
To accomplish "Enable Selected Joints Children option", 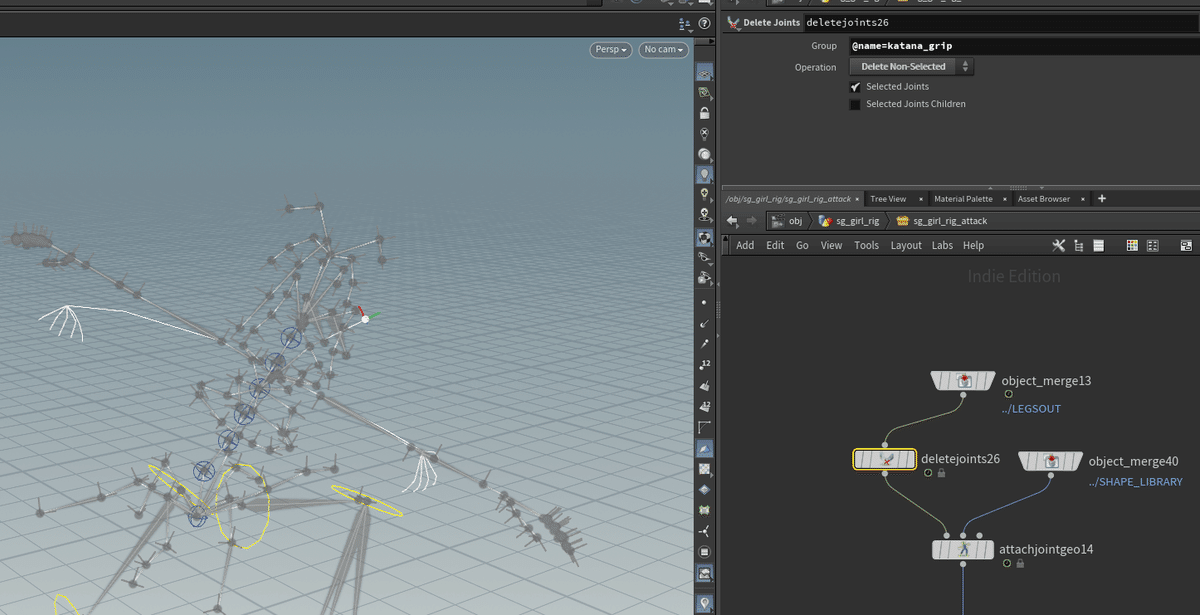I will tap(855, 103).
